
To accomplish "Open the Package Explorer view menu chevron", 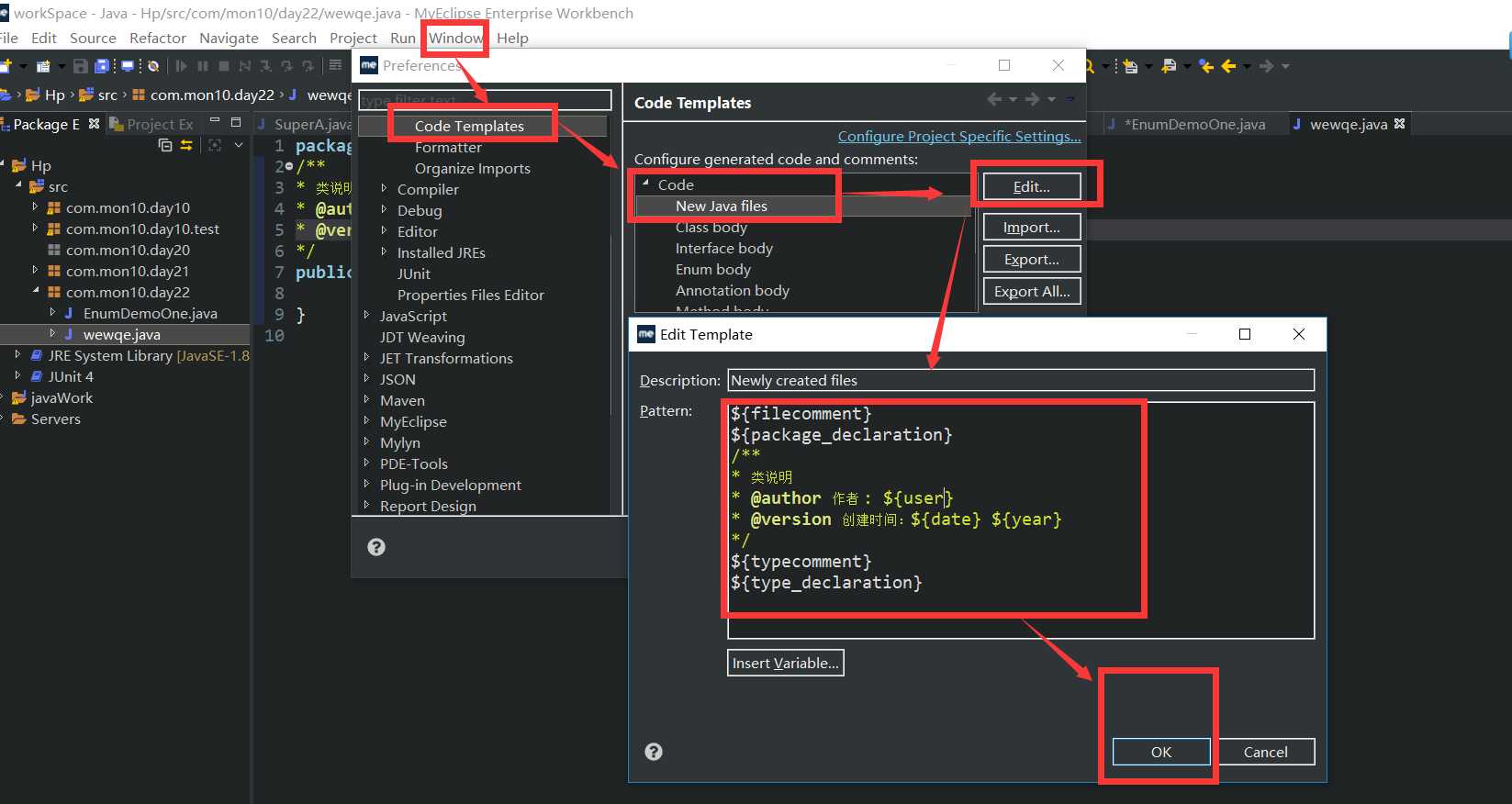I will 239,145.
